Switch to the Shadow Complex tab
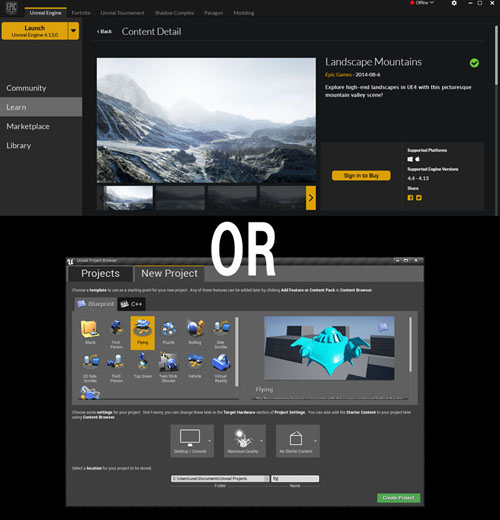 (x=174, y=13)
